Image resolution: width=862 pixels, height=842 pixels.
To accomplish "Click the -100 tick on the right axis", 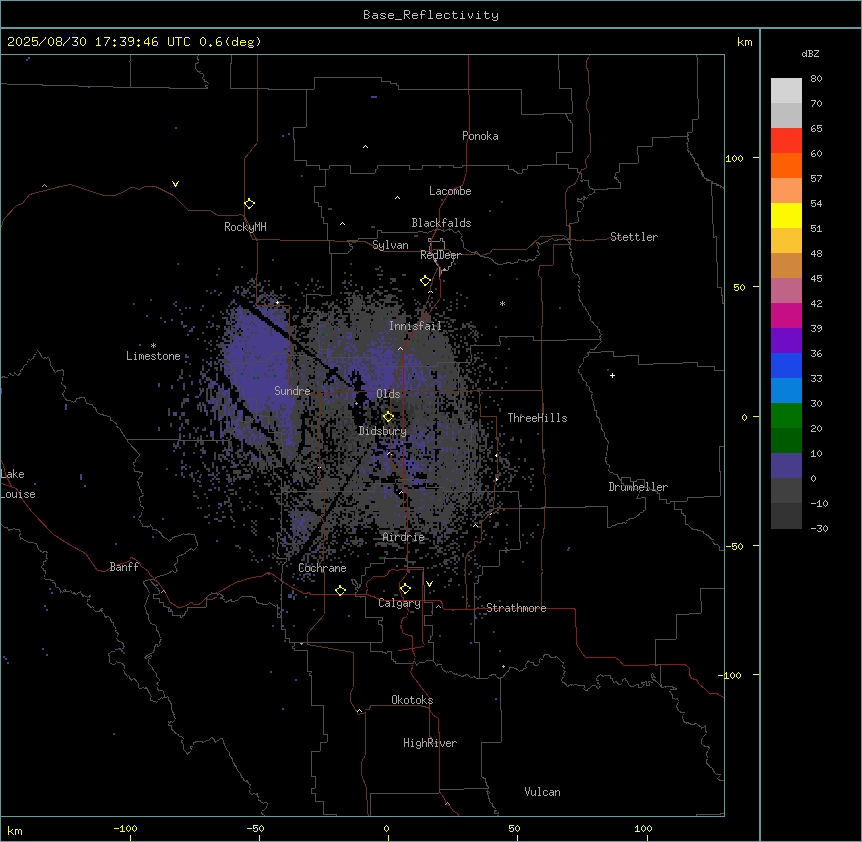I will tap(731, 675).
